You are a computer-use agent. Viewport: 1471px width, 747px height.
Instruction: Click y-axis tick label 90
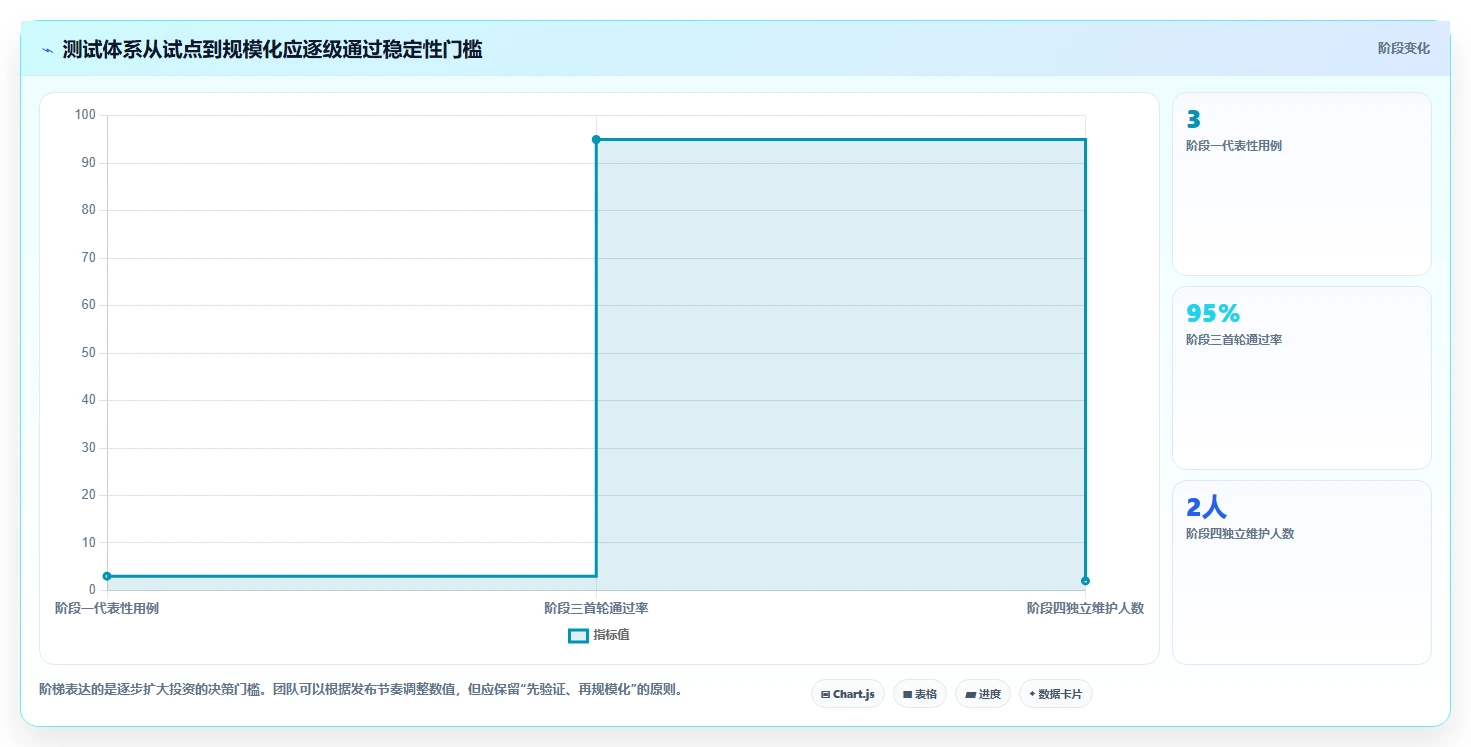88,163
